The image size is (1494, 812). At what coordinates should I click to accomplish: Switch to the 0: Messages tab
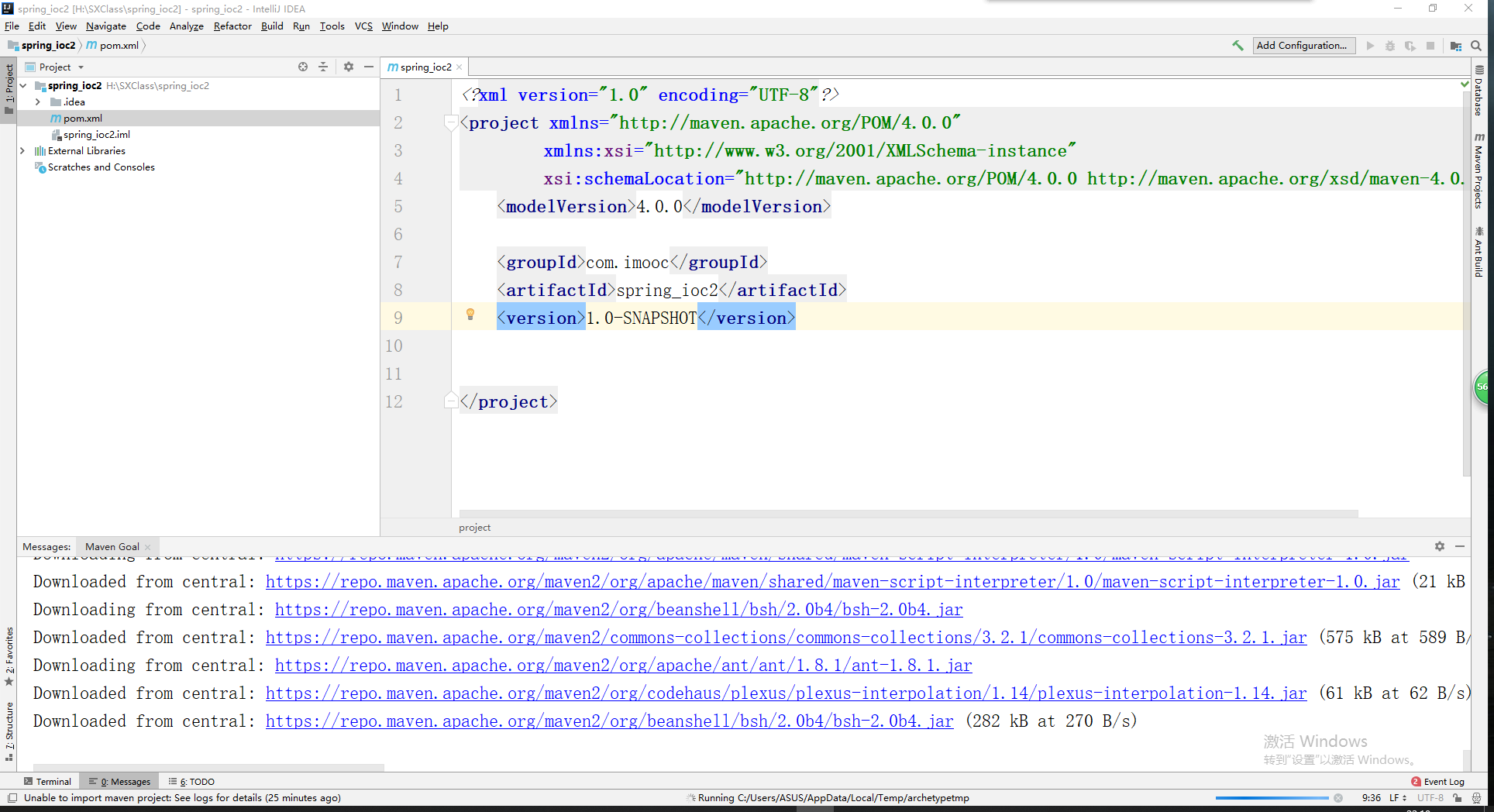[119, 782]
